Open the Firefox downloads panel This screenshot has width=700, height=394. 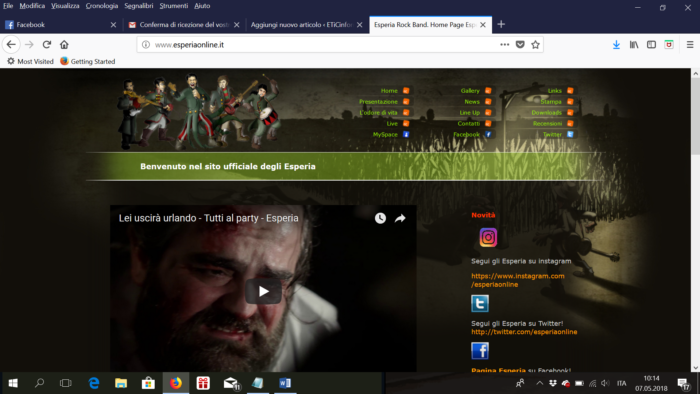point(616,45)
